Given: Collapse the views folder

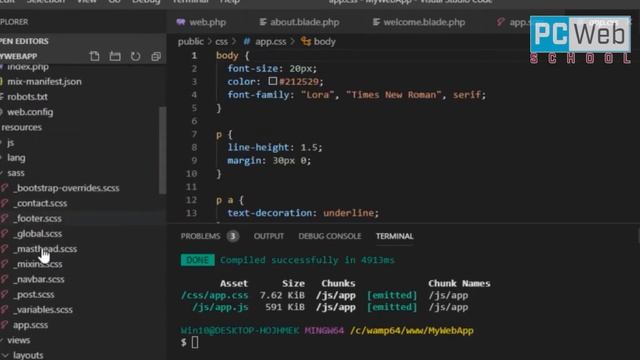Looking at the screenshot, I should pos(18,340).
